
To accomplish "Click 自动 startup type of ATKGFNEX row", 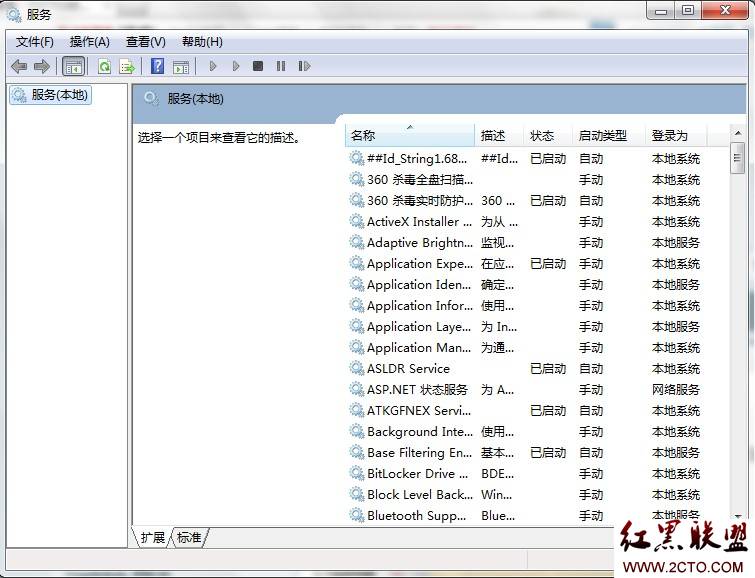I will tap(591, 410).
